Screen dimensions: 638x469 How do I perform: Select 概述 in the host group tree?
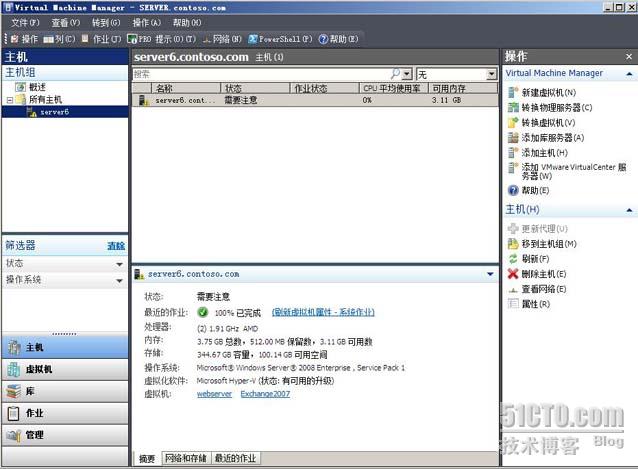click(x=37, y=87)
